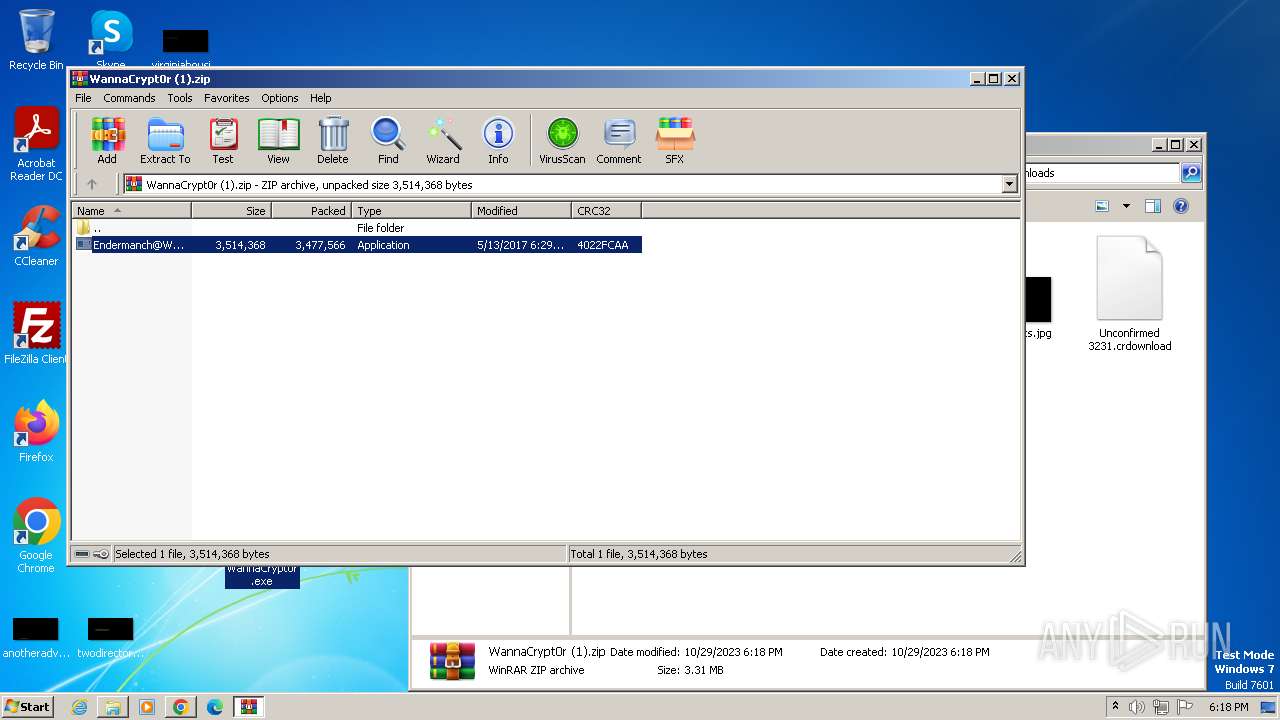The image size is (1280, 720).
Task: Click the Explorer search box
Action: (1103, 173)
